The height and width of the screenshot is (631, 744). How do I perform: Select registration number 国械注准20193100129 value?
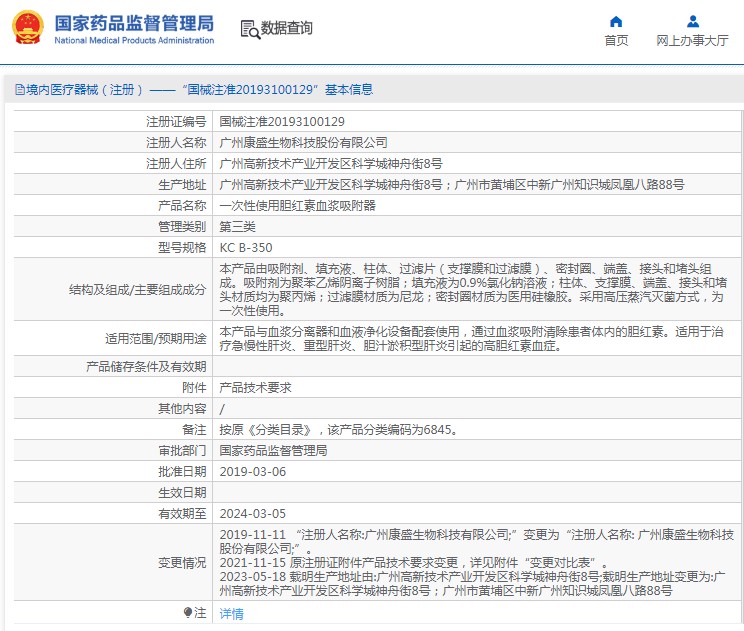tap(282, 122)
